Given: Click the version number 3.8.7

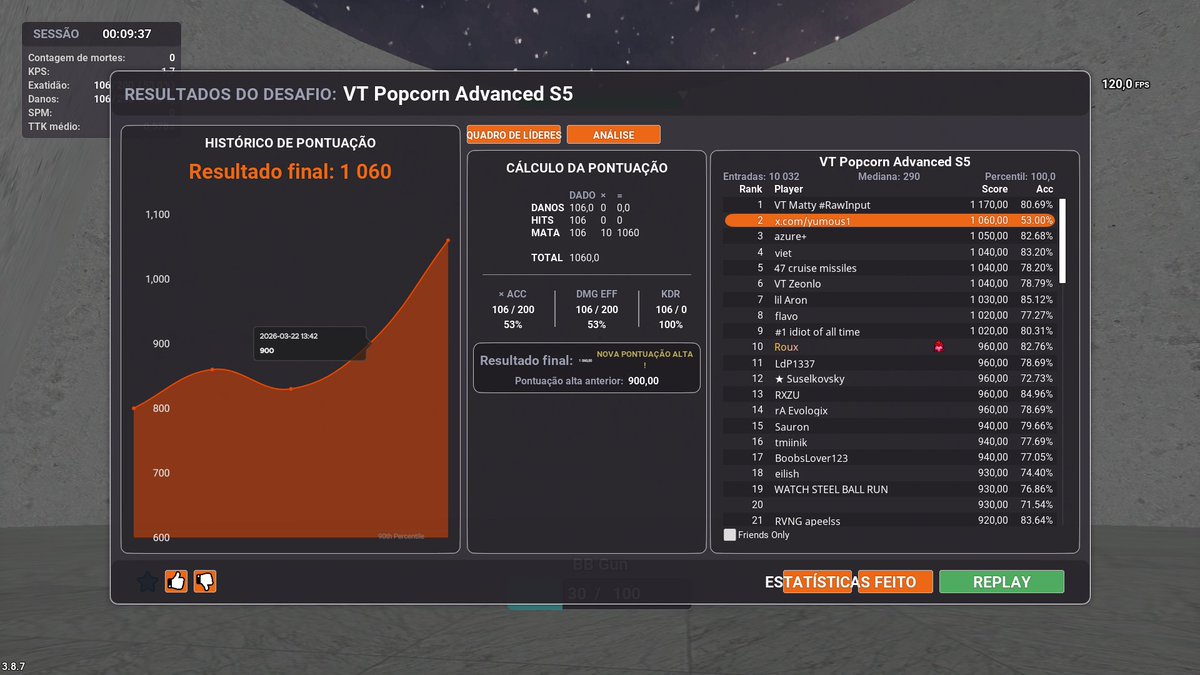Looking at the screenshot, I should point(14,666).
